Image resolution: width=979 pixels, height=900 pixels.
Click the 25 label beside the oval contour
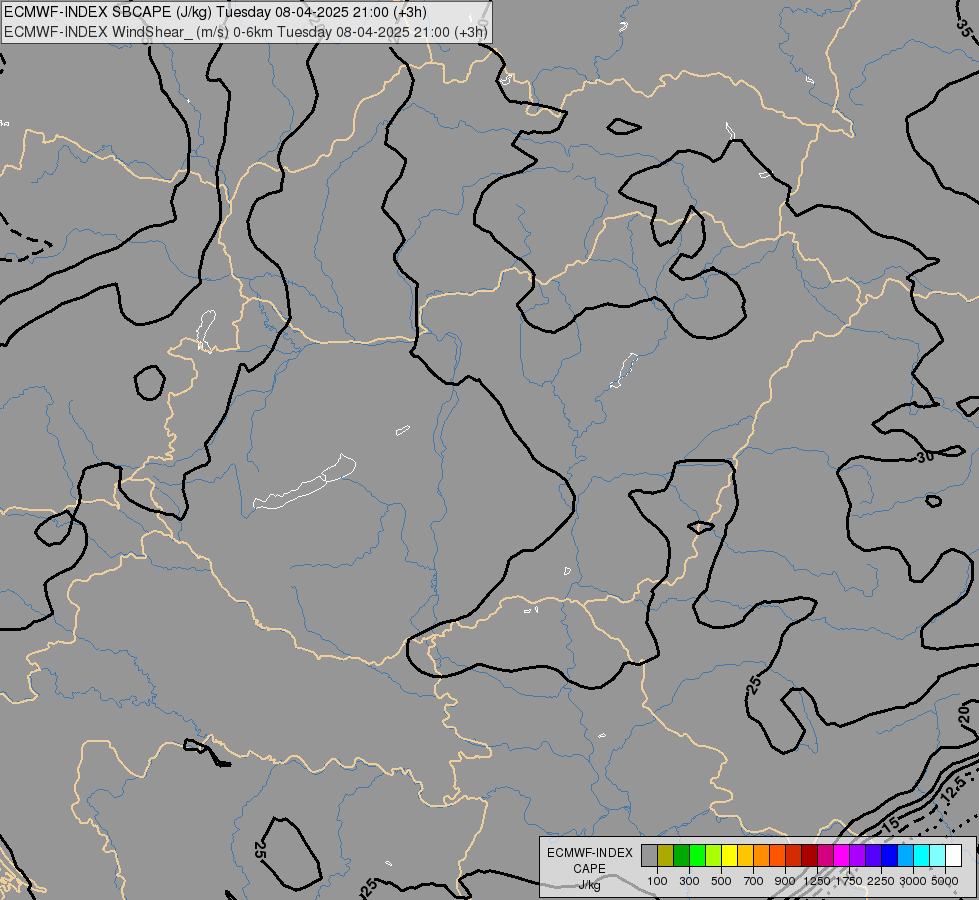click(260, 849)
